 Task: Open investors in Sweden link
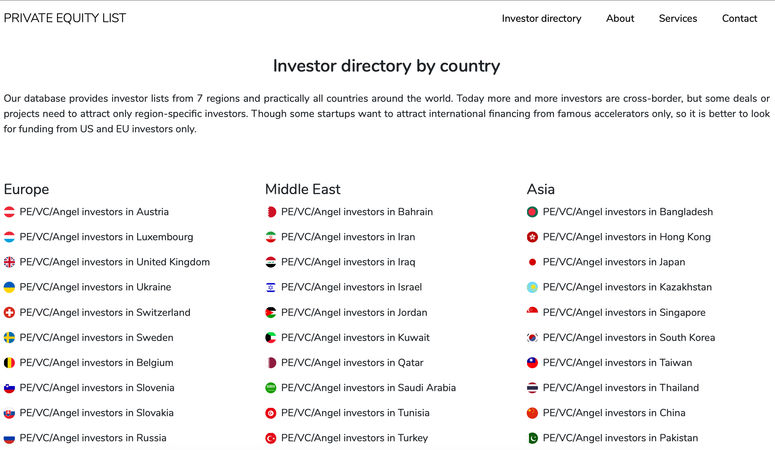coord(96,338)
